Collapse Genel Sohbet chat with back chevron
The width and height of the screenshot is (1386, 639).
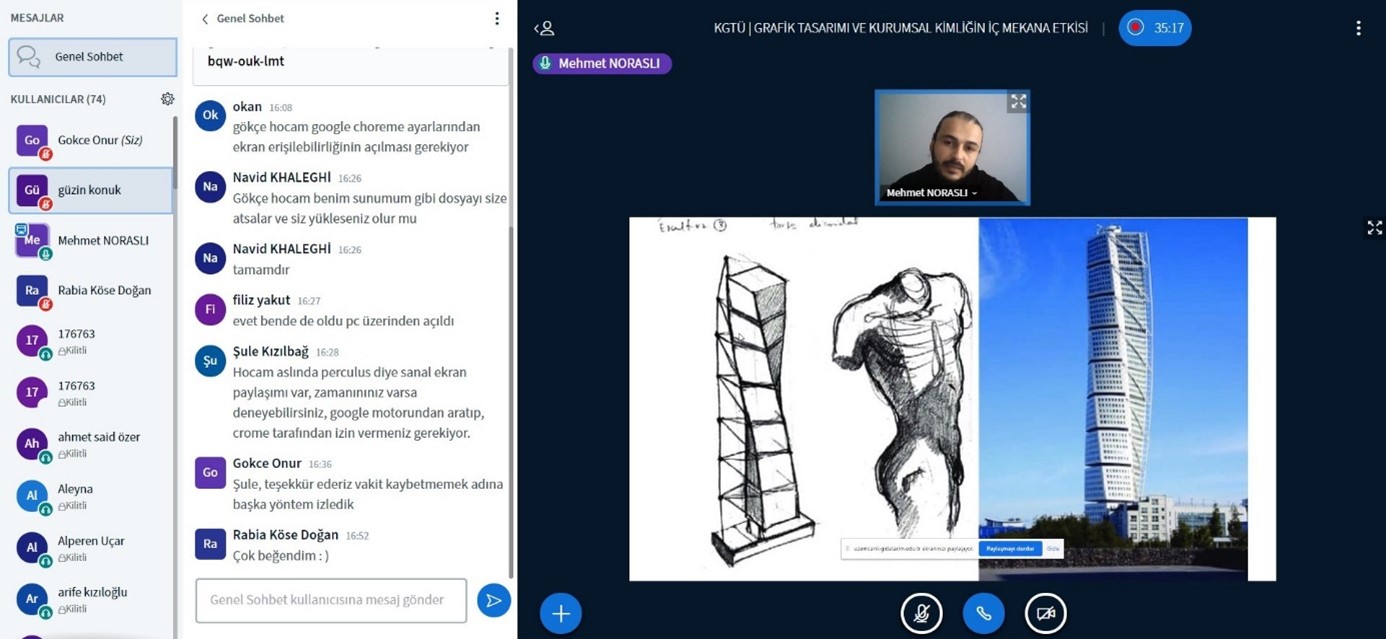(x=205, y=18)
